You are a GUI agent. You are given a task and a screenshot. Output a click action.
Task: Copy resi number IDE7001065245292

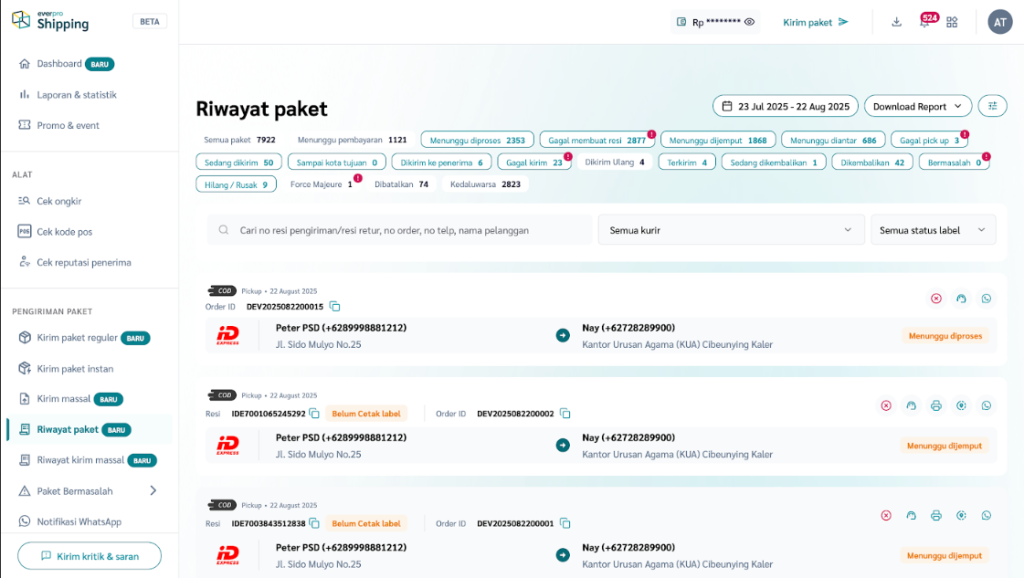click(314, 413)
